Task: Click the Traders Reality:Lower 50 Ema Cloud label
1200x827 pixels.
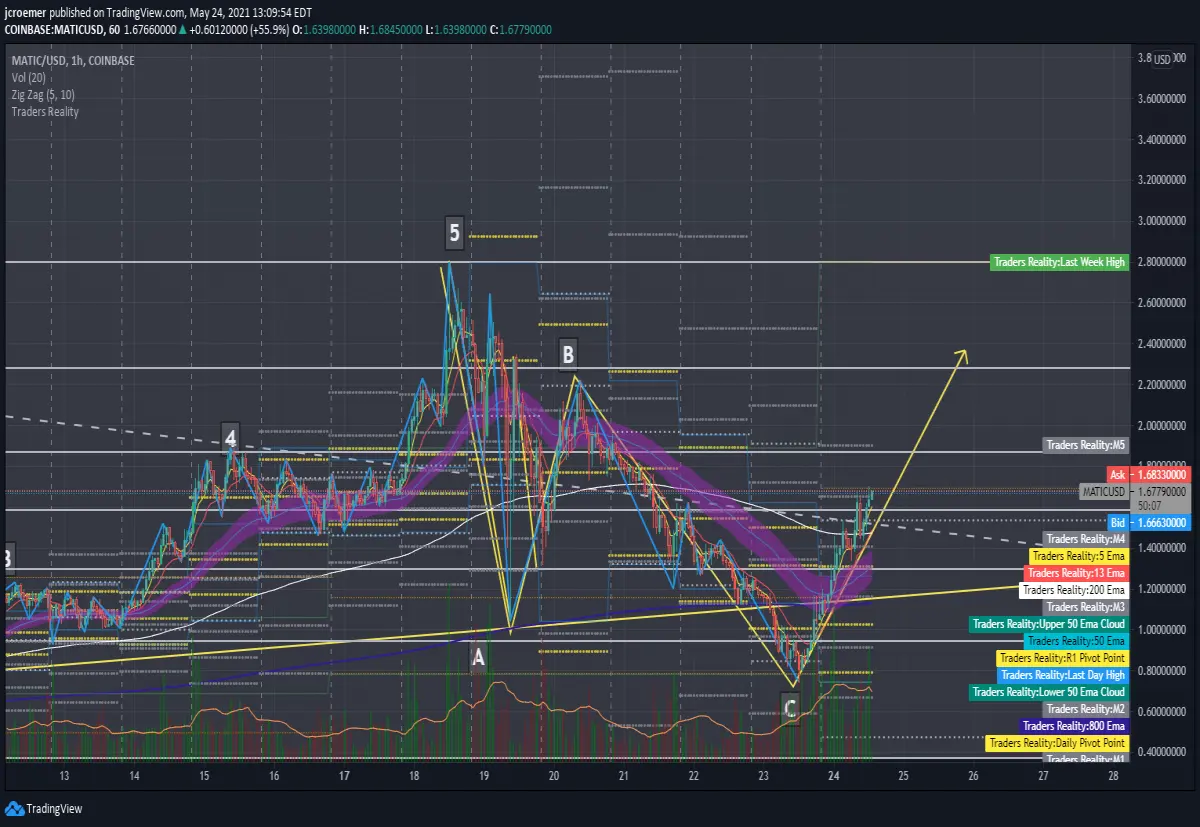Action: tap(1049, 692)
